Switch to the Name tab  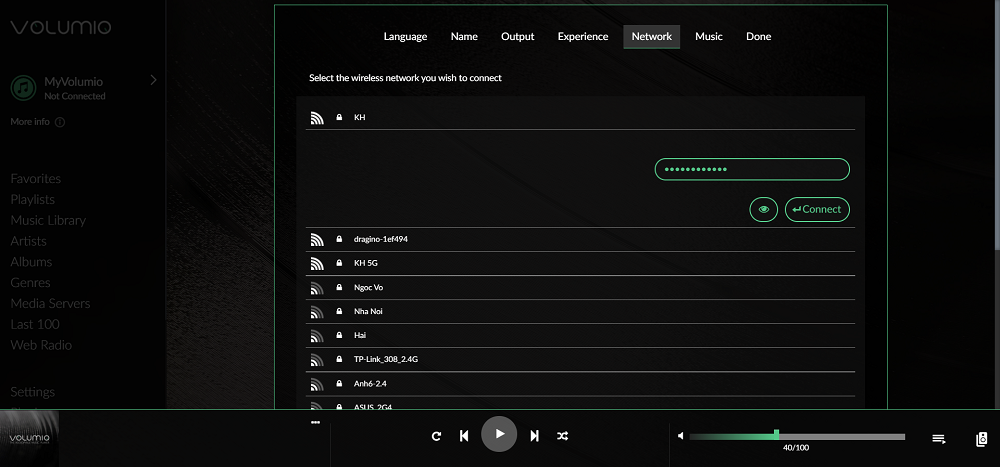(464, 36)
